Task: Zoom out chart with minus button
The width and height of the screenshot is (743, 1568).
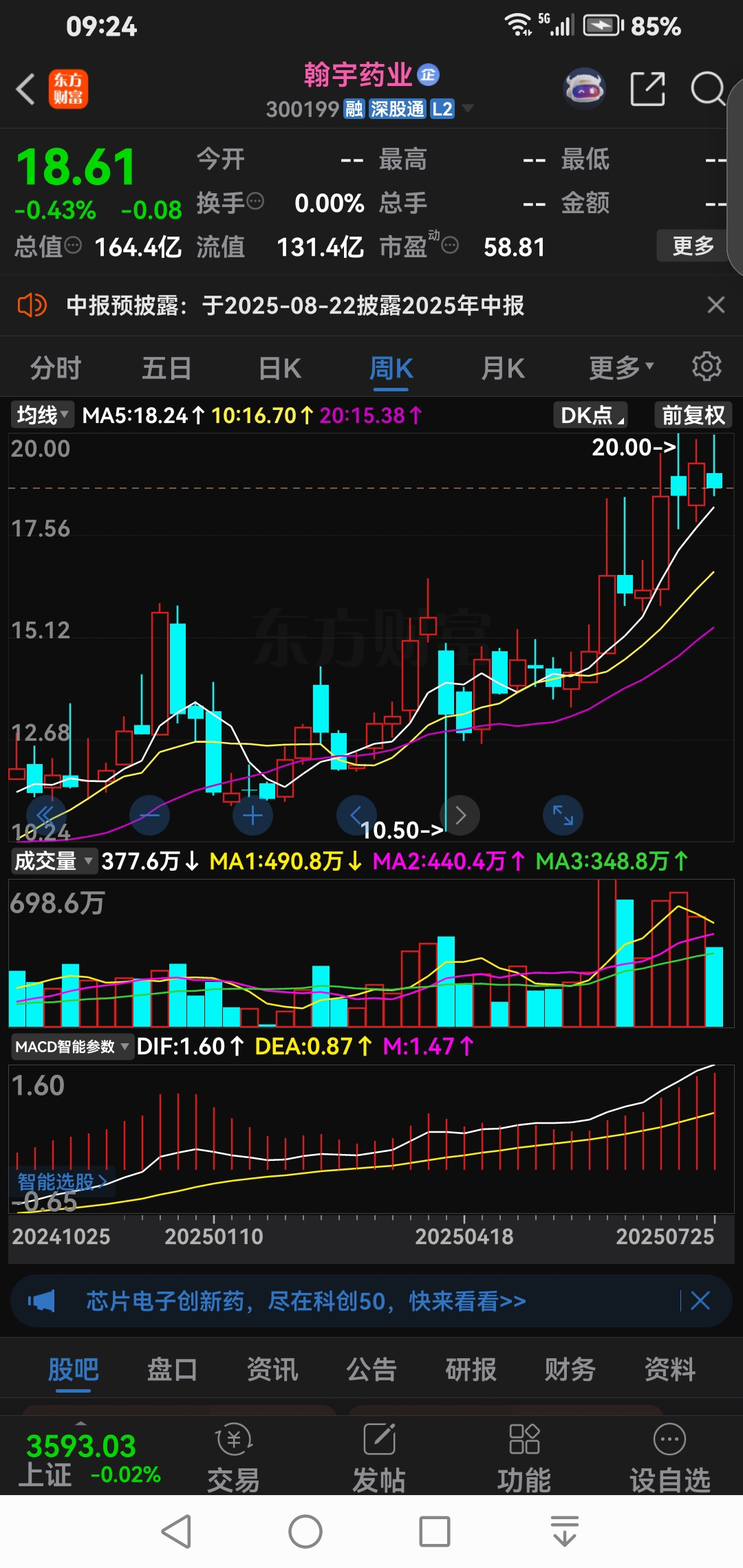Action: [x=149, y=816]
